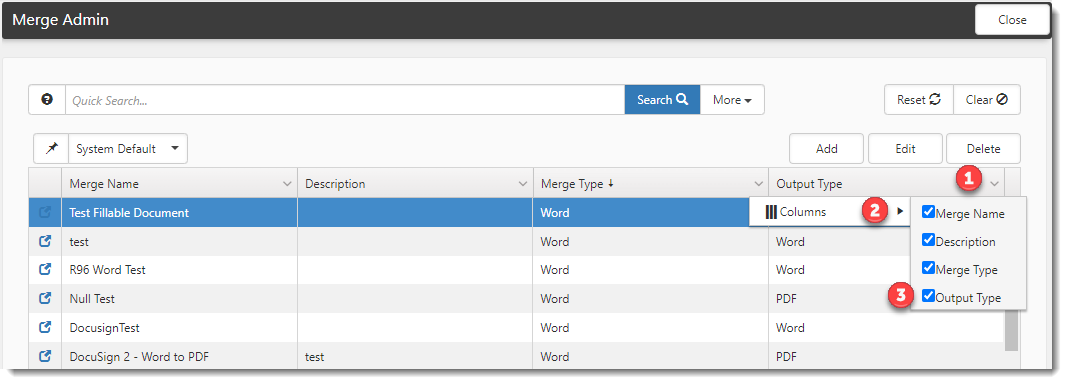Toggle the Merge Type column checkbox
Viewport: 1067px width, 384px height.
click(x=928, y=268)
